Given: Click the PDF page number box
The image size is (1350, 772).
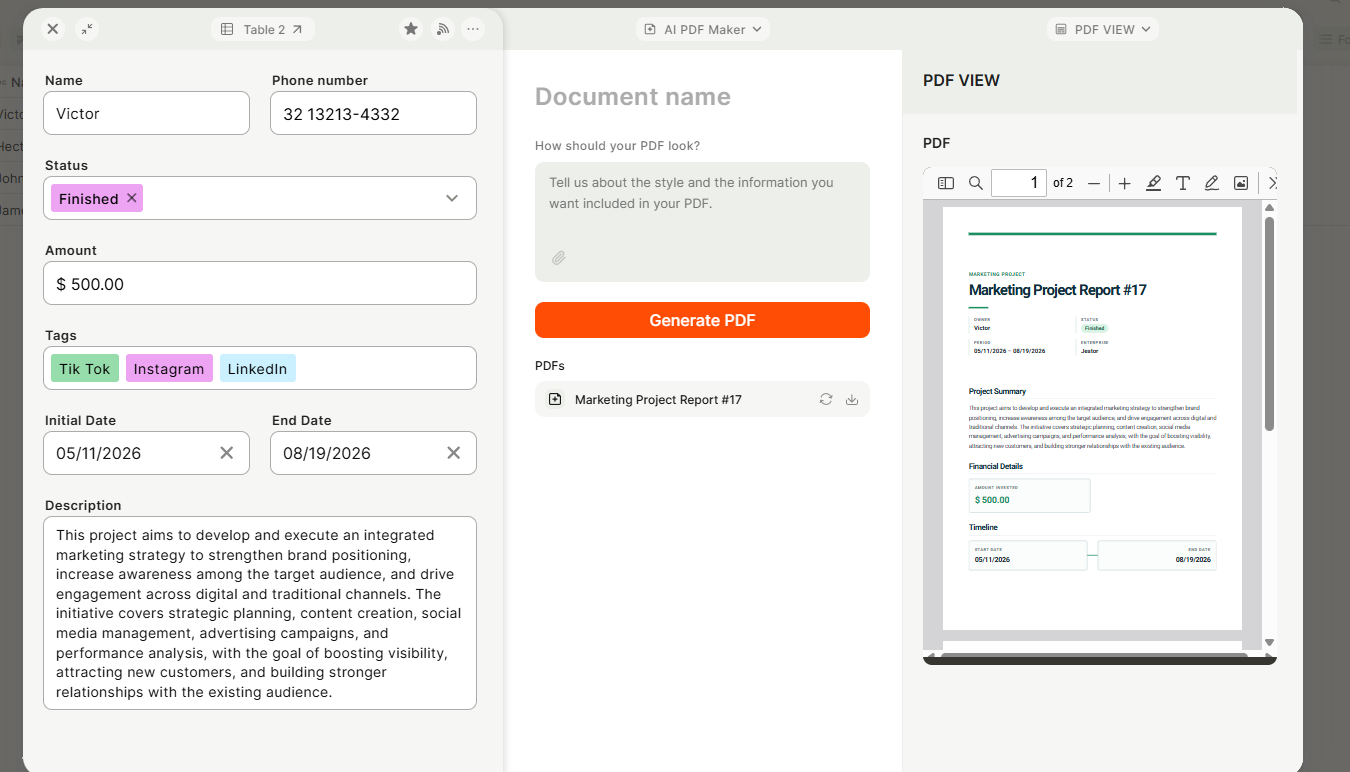Looking at the screenshot, I should [x=1019, y=183].
